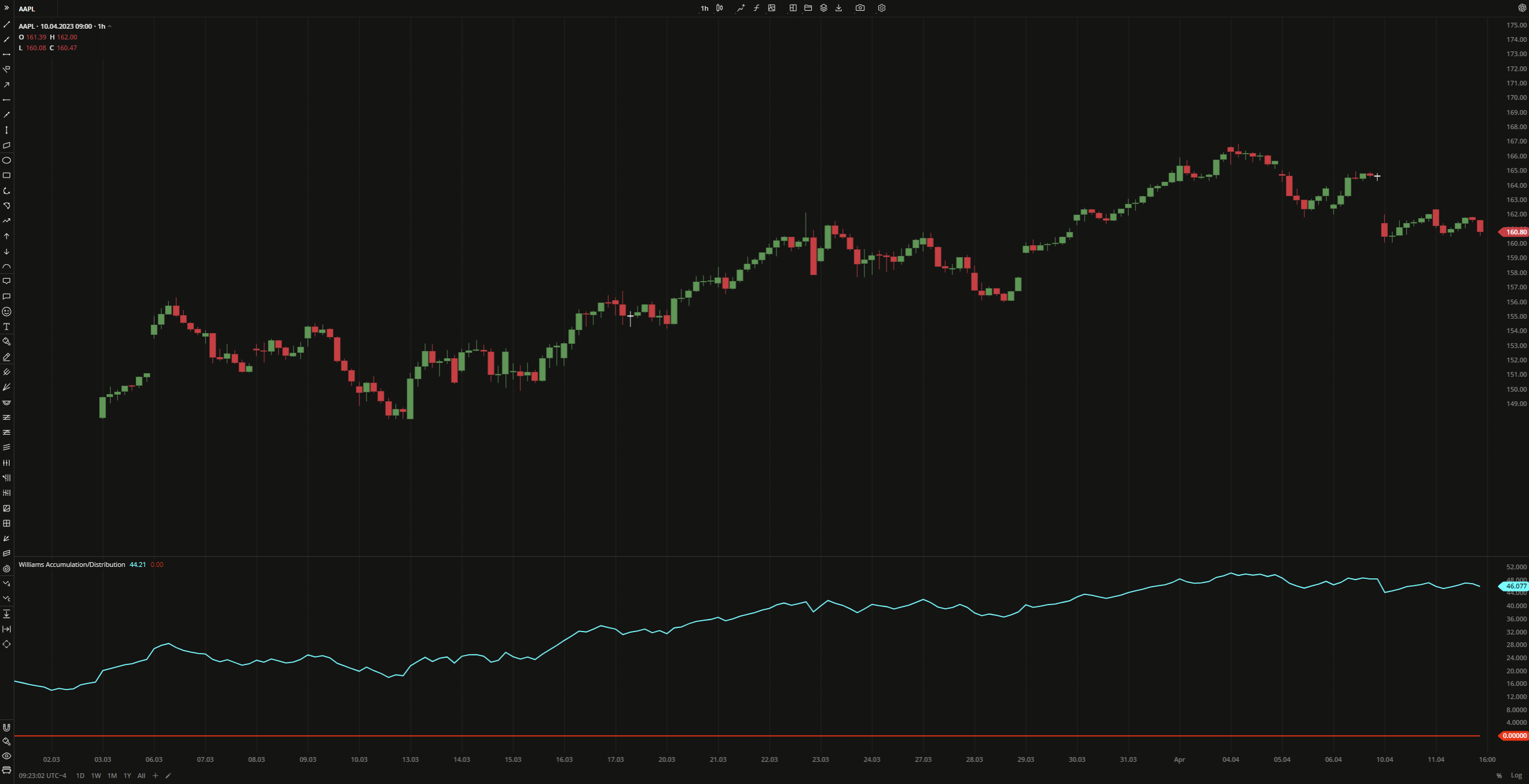Set range to 1W
This screenshot has height=784, width=1529.
pos(96,776)
